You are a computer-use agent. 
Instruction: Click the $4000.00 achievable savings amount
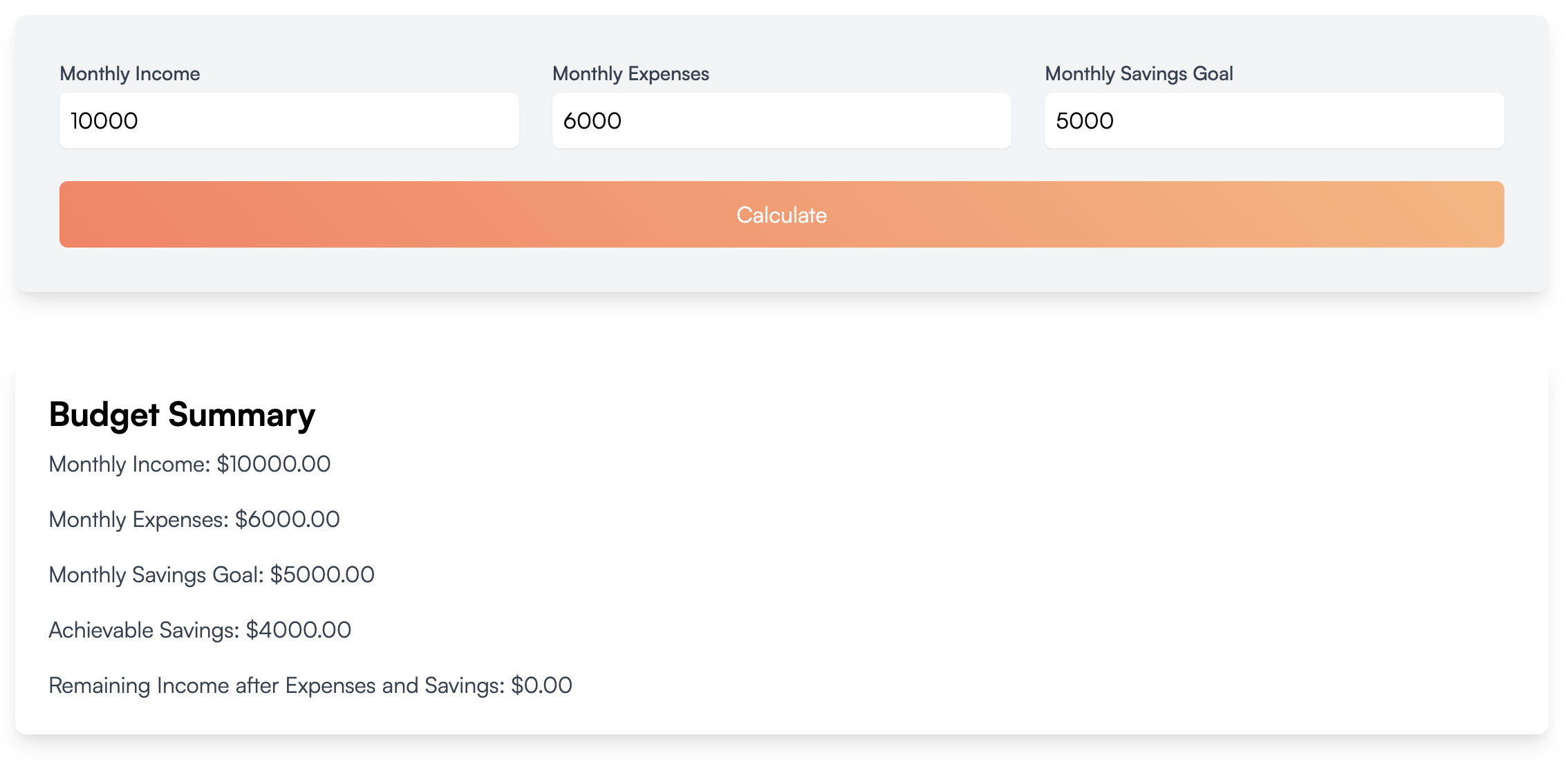click(299, 630)
